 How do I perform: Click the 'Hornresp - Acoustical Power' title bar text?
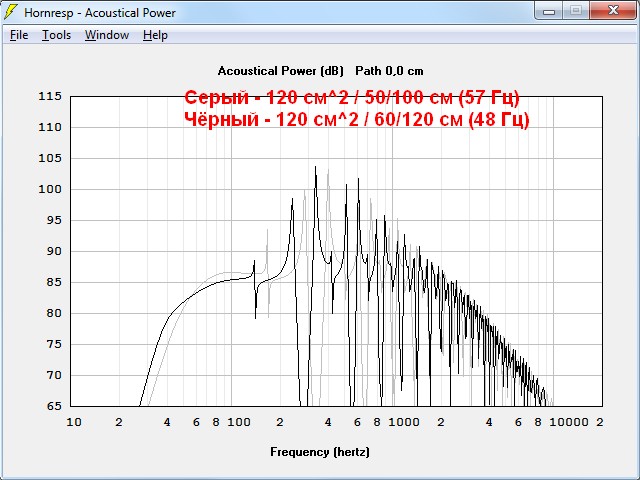pyautogui.click(x=100, y=13)
